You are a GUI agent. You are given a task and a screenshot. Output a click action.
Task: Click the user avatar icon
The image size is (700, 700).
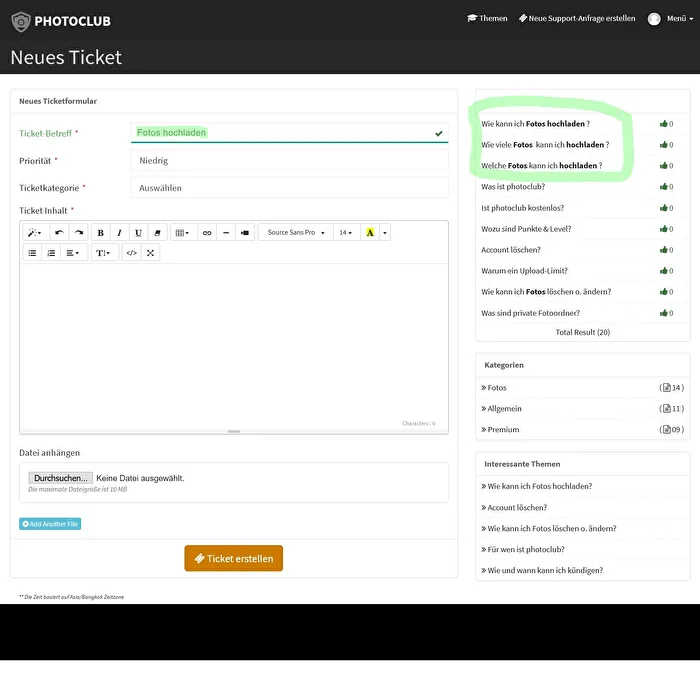pyautogui.click(x=654, y=19)
